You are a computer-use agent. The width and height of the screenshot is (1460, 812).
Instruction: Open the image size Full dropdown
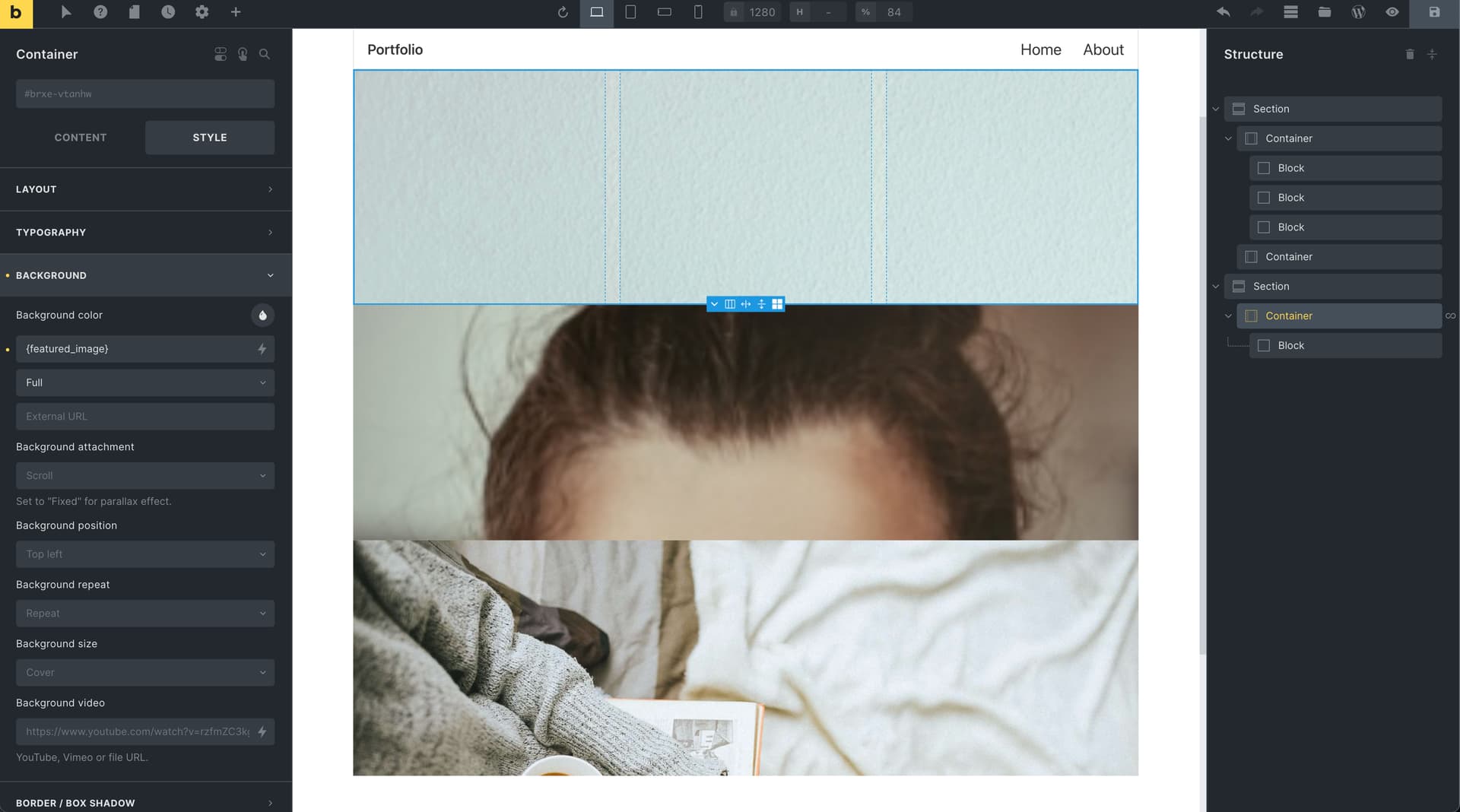coord(145,382)
